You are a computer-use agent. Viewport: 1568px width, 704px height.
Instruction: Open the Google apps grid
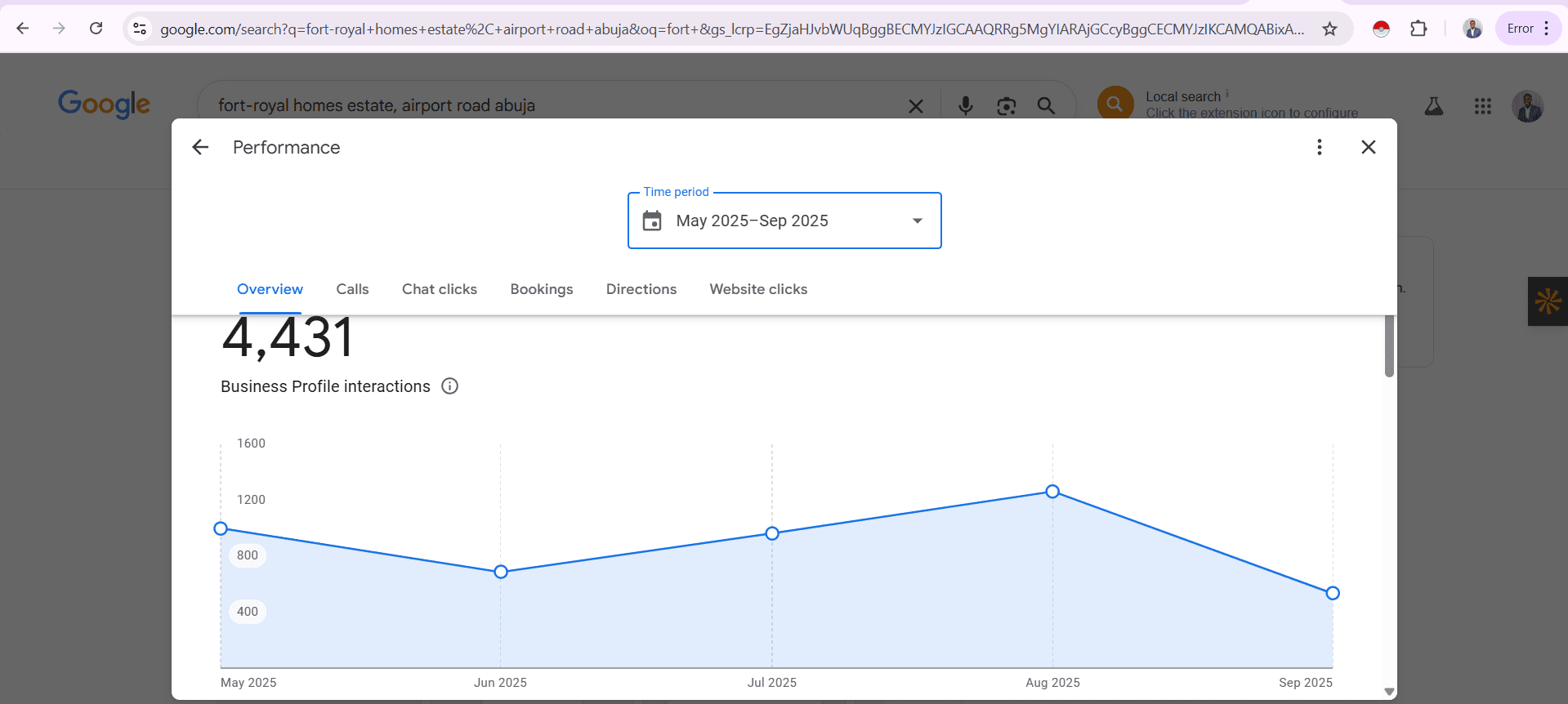[1482, 106]
